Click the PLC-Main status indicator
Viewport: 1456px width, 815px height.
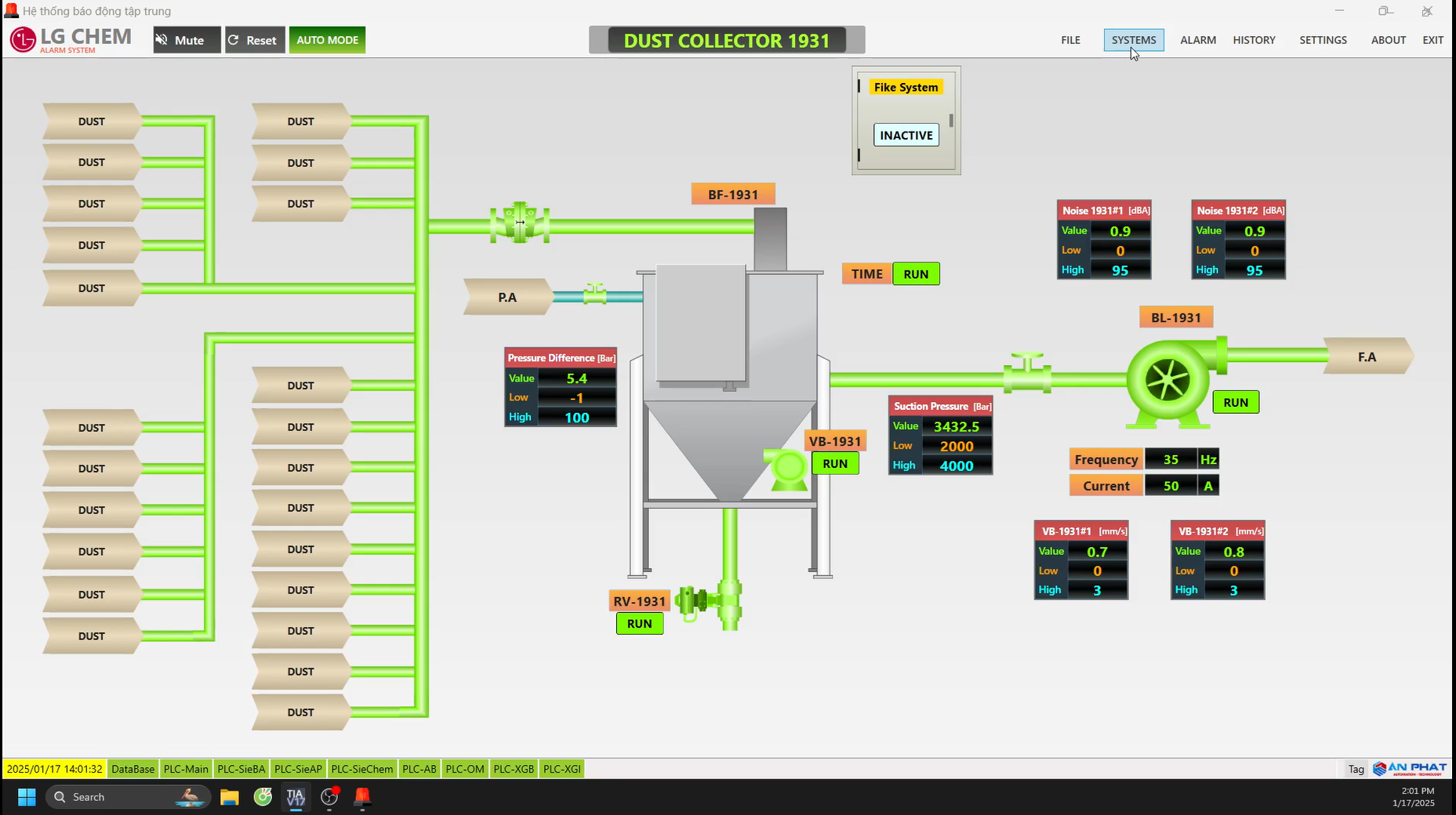pos(186,769)
